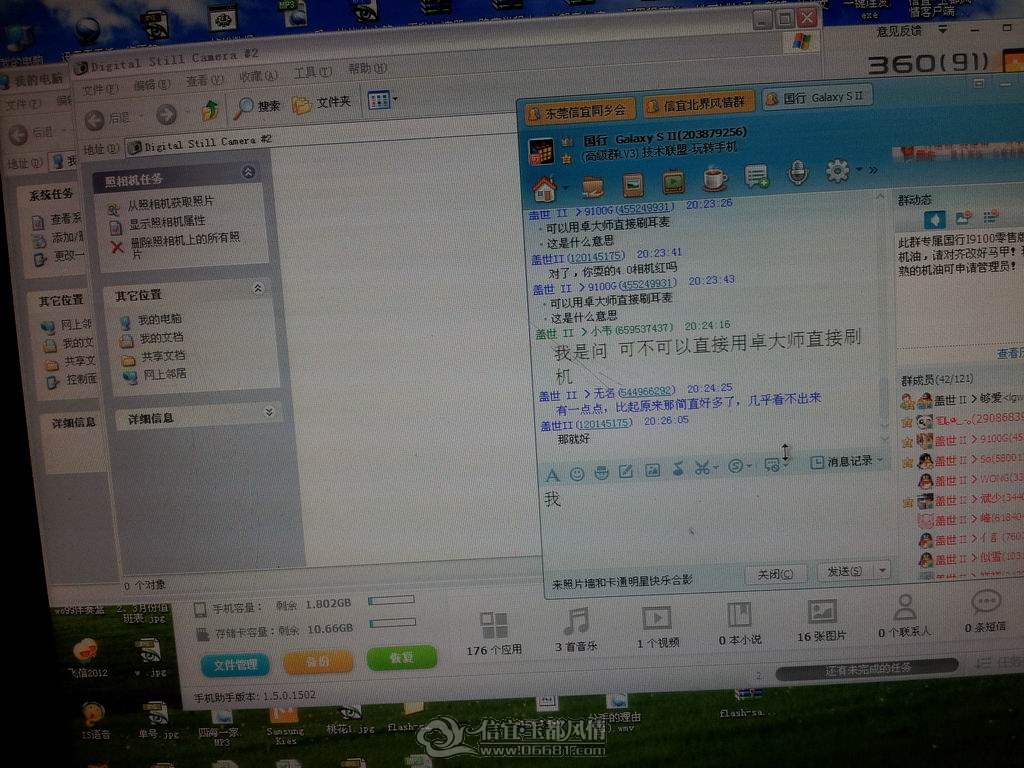Click the send picture icon in chat toolbar
The height and width of the screenshot is (768, 1024).
tap(652, 470)
